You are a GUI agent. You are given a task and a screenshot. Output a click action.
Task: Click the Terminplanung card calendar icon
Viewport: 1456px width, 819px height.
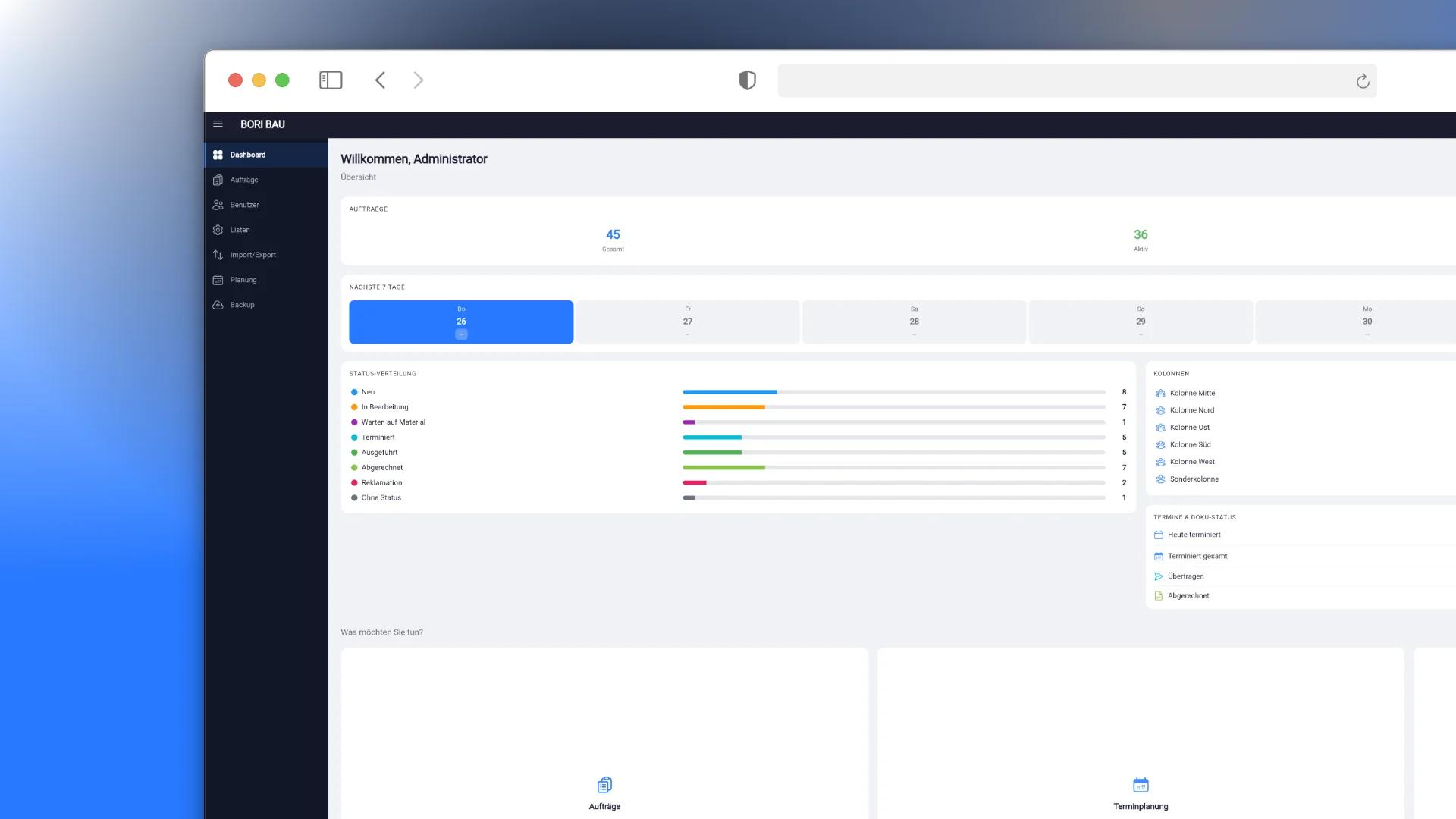click(x=1141, y=785)
